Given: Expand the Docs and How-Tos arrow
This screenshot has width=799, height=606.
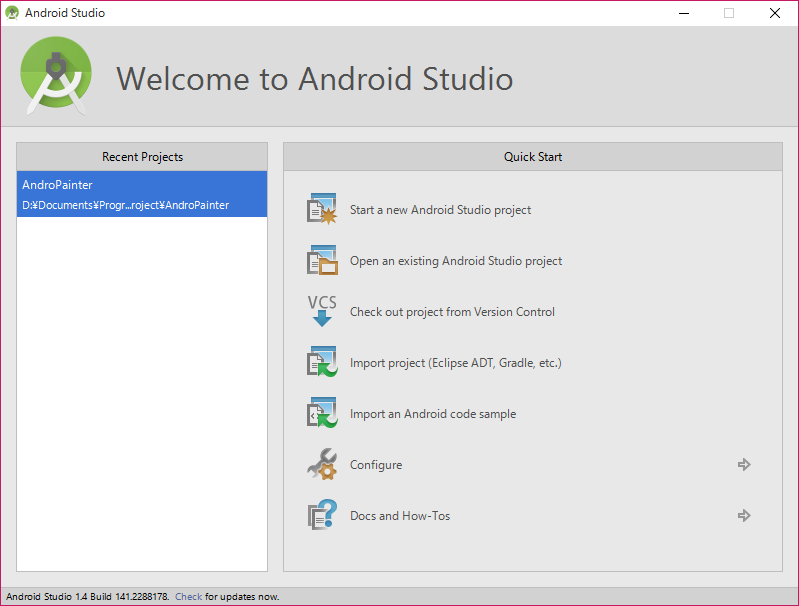Looking at the screenshot, I should click(x=744, y=516).
